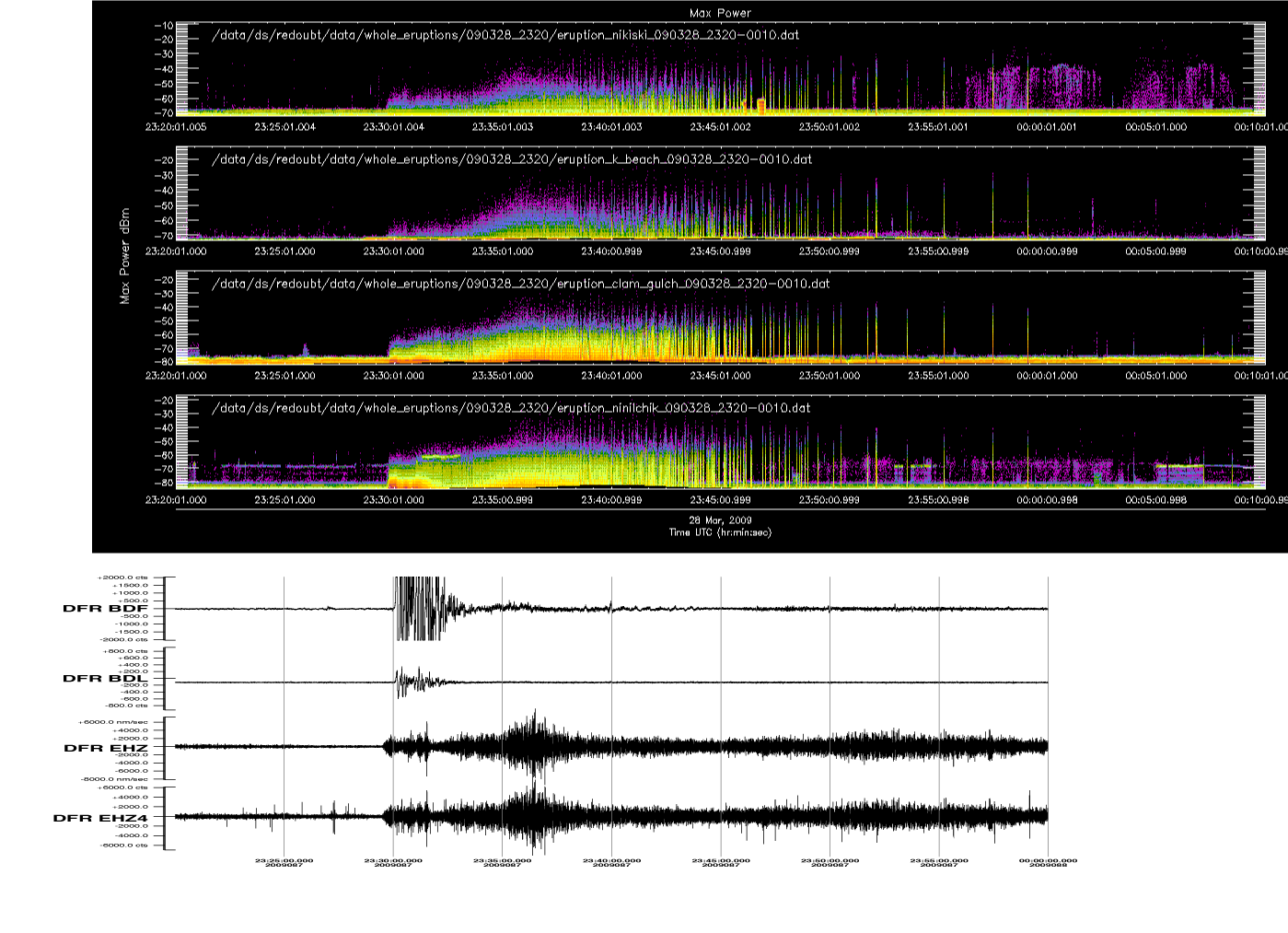Select the eruption_clam_gulch data file path
Image resolution: width=1288 pixels, height=933 pixels.
pos(521,284)
